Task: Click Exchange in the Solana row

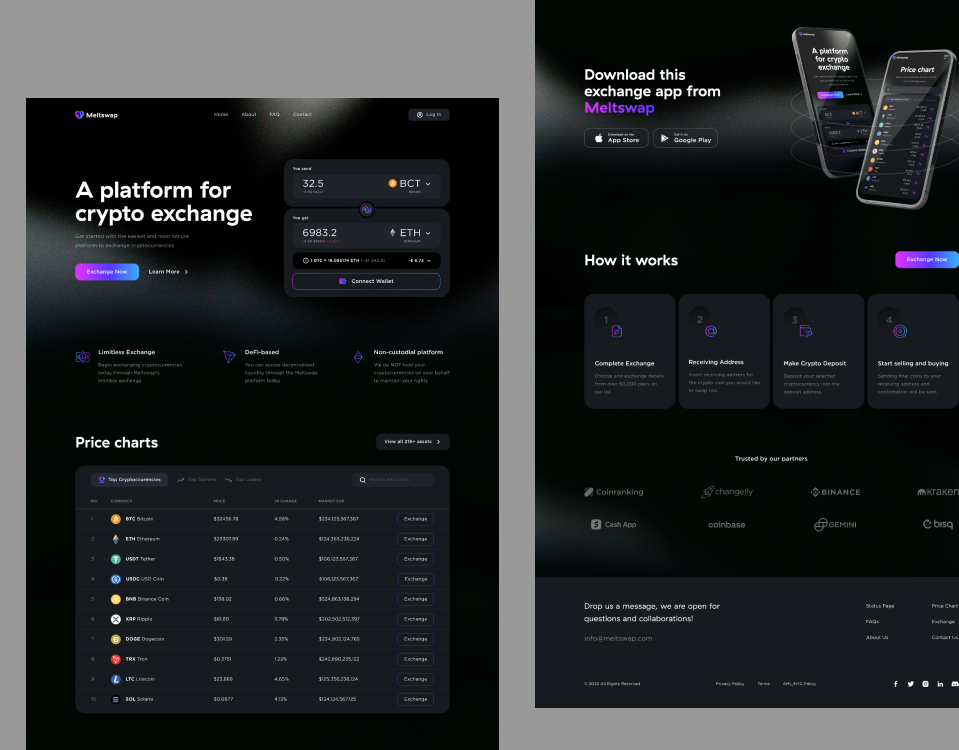Action: pos(415,699)
